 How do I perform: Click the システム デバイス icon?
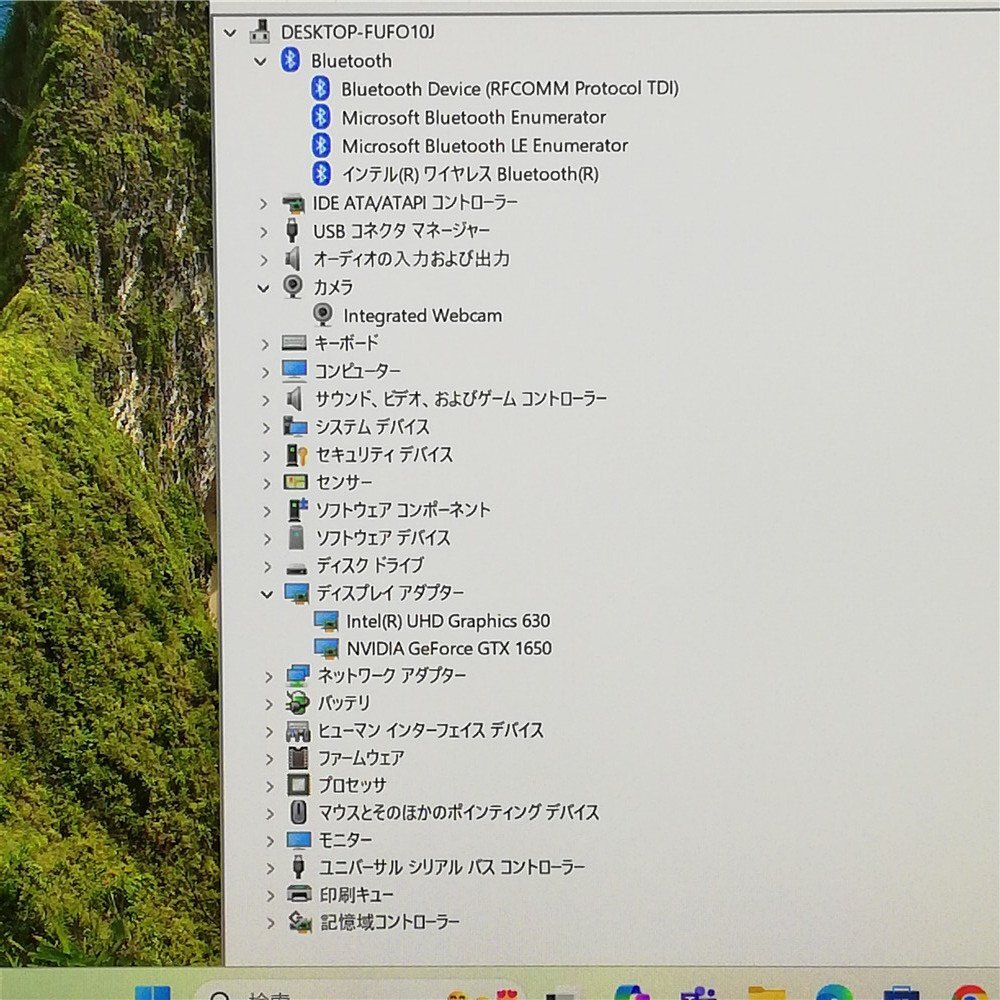tap(295, 426)
